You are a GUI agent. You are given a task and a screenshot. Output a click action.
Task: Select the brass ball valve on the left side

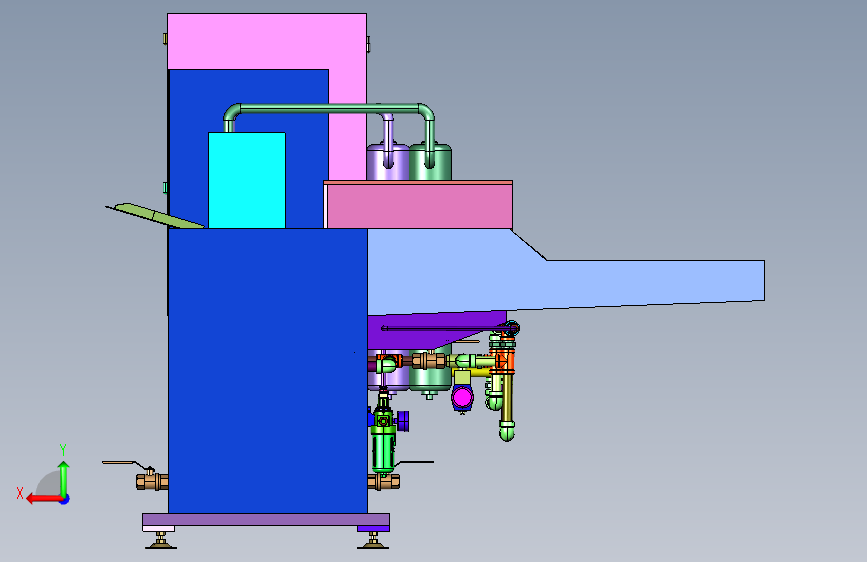click(152, 481)
